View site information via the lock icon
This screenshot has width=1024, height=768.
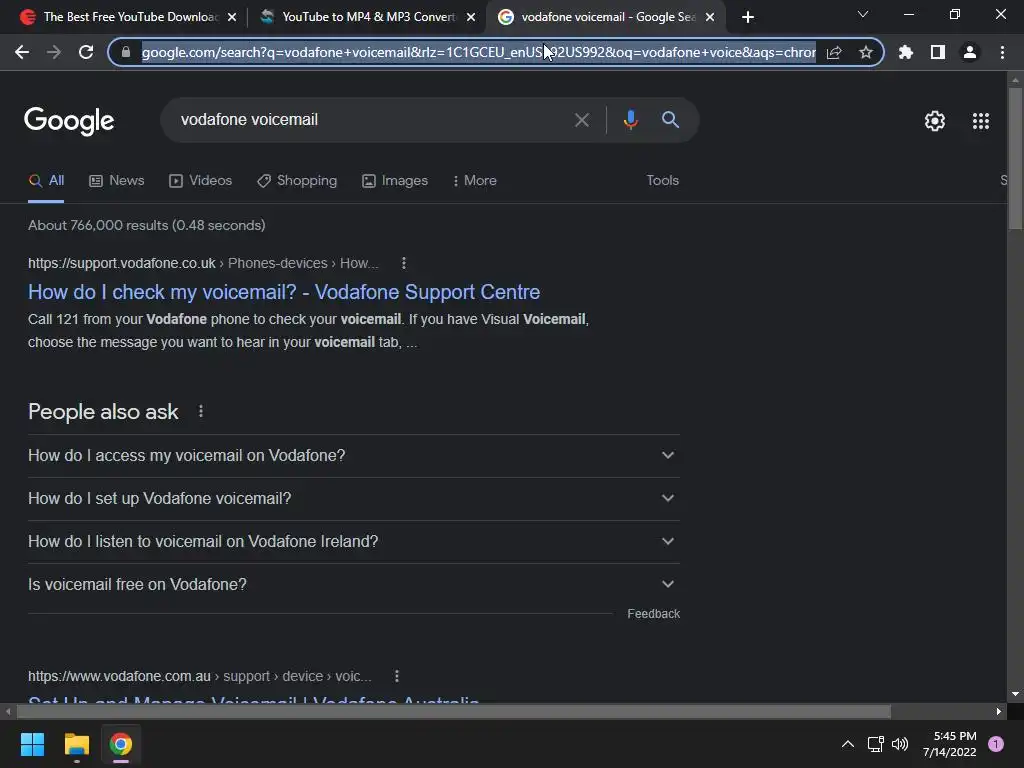click(x=126, y=52)
